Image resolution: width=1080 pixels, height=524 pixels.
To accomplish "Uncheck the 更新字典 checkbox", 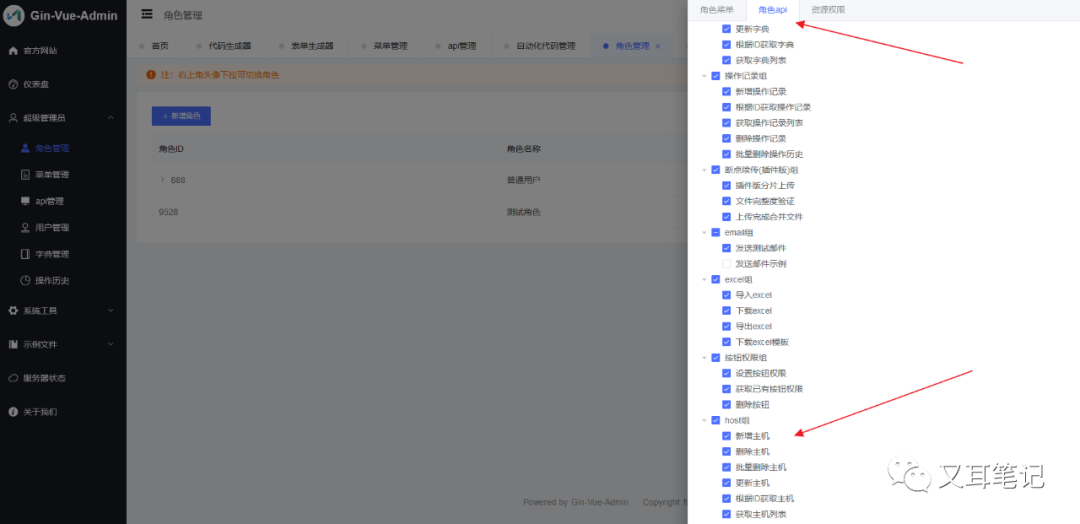I will pyautogui.click(x=726, y=29).
